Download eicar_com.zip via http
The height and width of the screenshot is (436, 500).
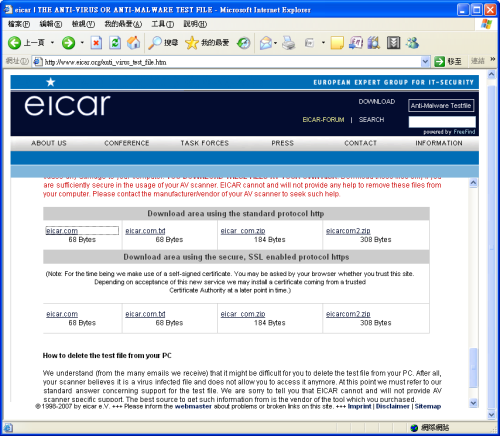(x=243, y=231)
